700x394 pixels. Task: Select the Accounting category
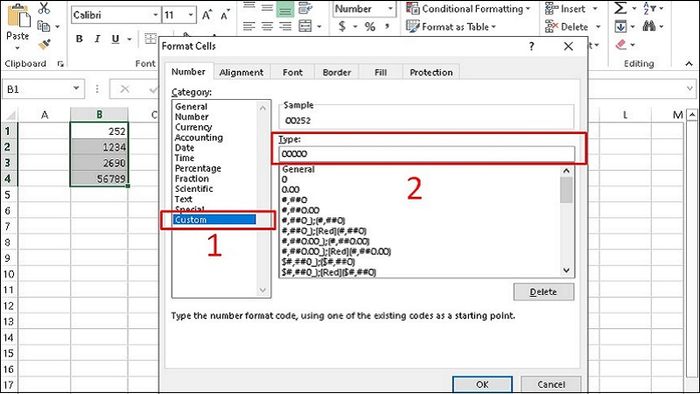point(199,137)
